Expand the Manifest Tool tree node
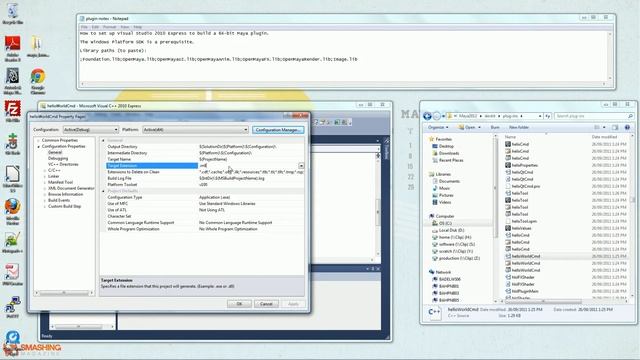This screenshot has height=360, width=640. [45, 182]
